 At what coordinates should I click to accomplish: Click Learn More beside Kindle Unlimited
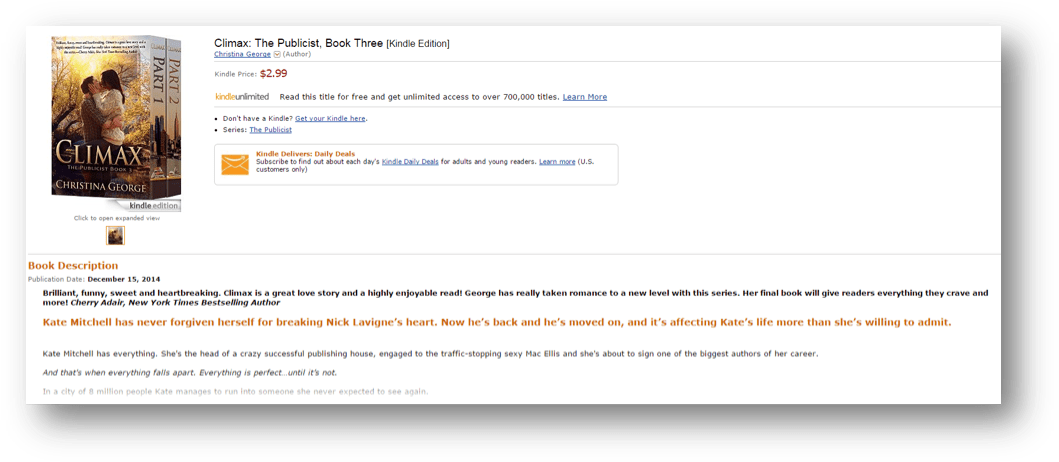(585, 97)
